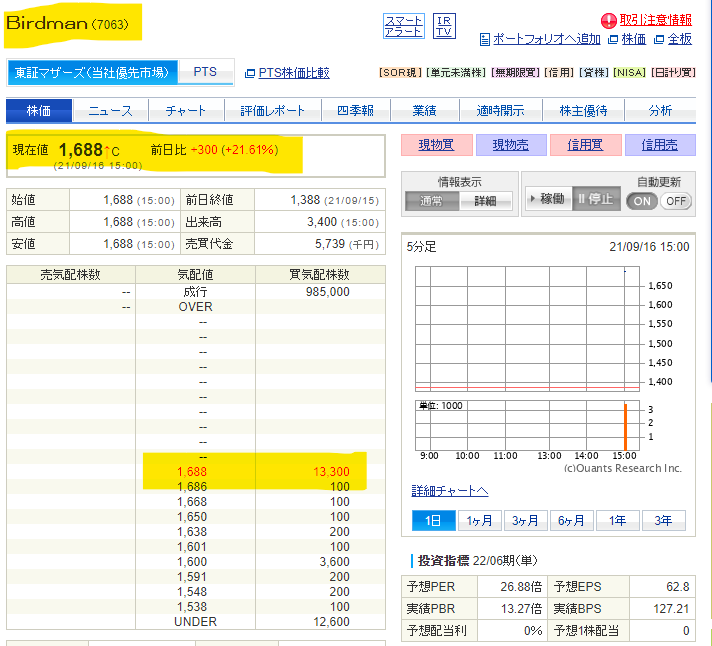
Task: Click the portfolio document icon
Action: (485, 39)
